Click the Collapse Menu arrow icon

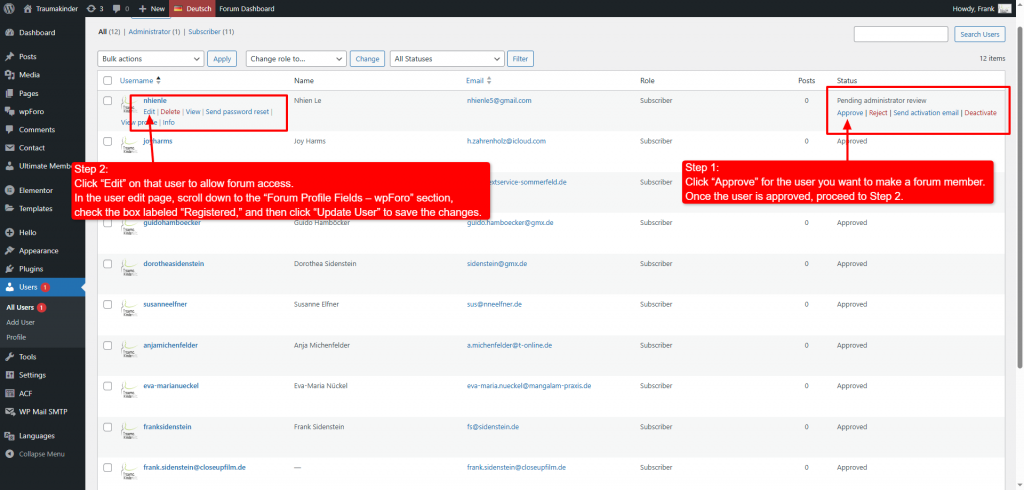[x=9, y=453]
